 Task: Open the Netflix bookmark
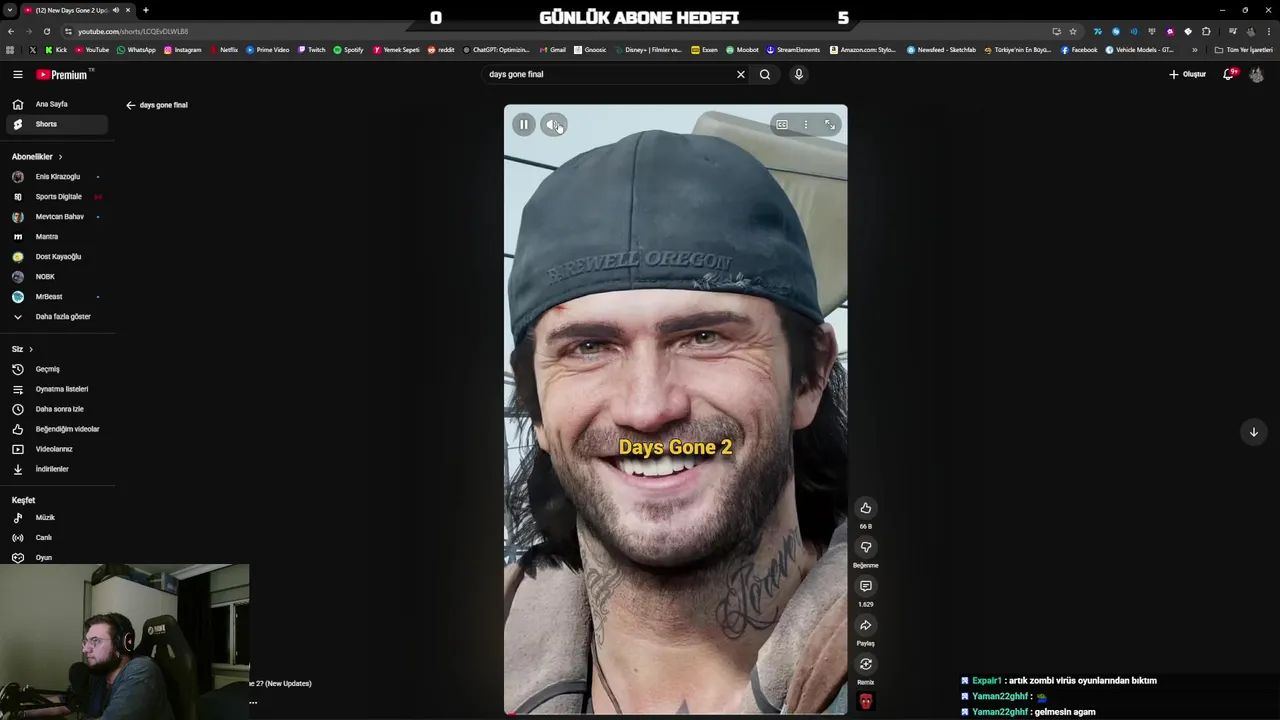coord(225,49)
